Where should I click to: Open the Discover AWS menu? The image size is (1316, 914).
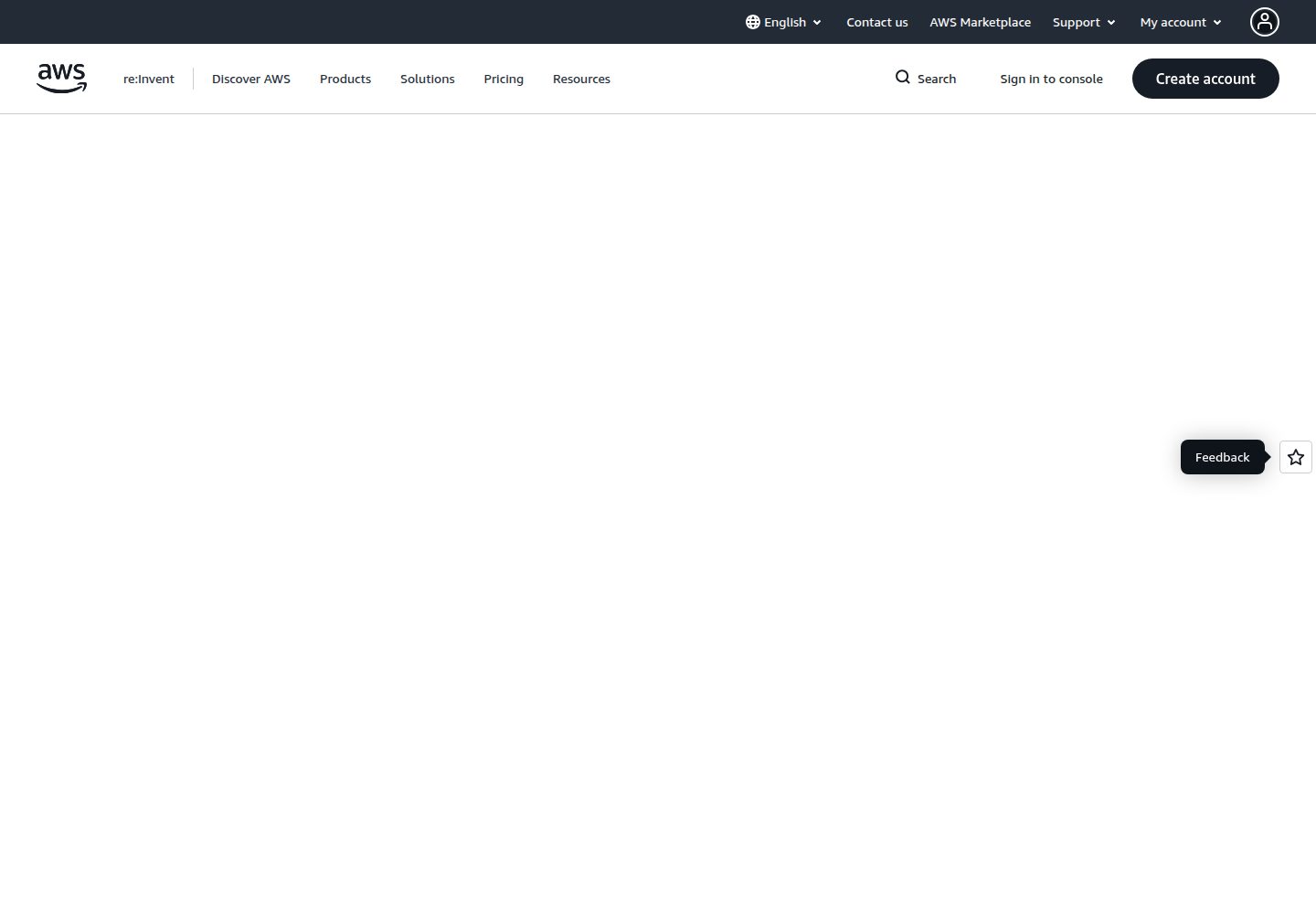point(251,79)
